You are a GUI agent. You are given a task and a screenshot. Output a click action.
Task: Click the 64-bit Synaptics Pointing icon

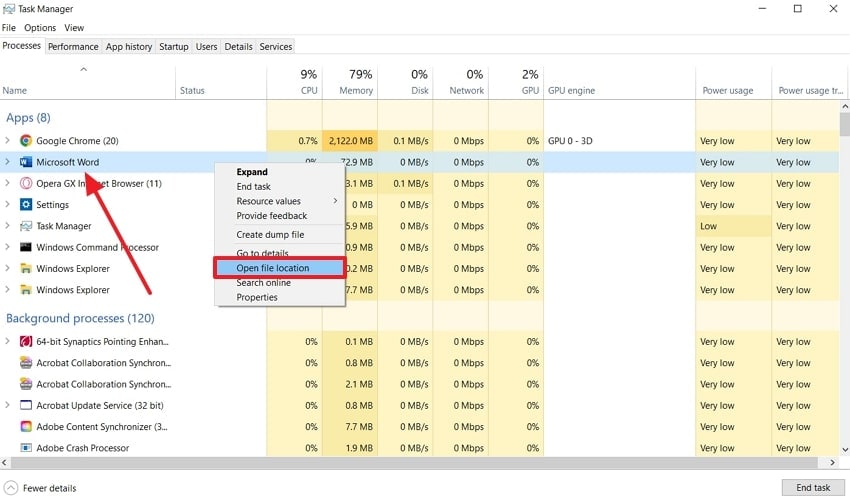click(x=26, y=342)
